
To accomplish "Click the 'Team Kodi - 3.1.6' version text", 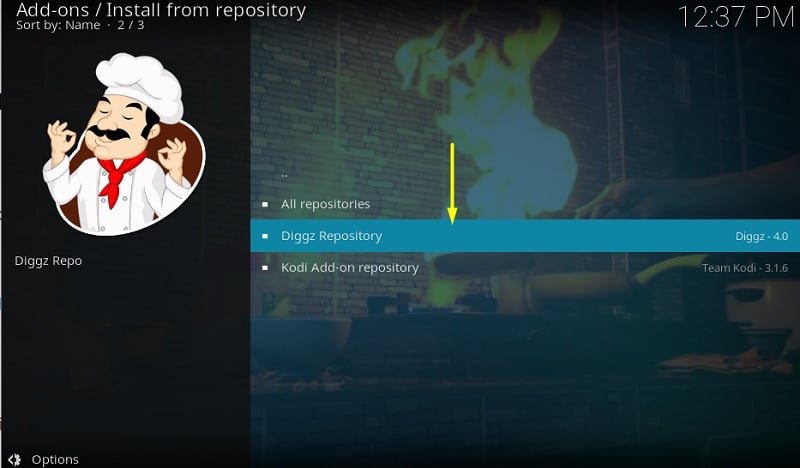I will click(745, 268).
